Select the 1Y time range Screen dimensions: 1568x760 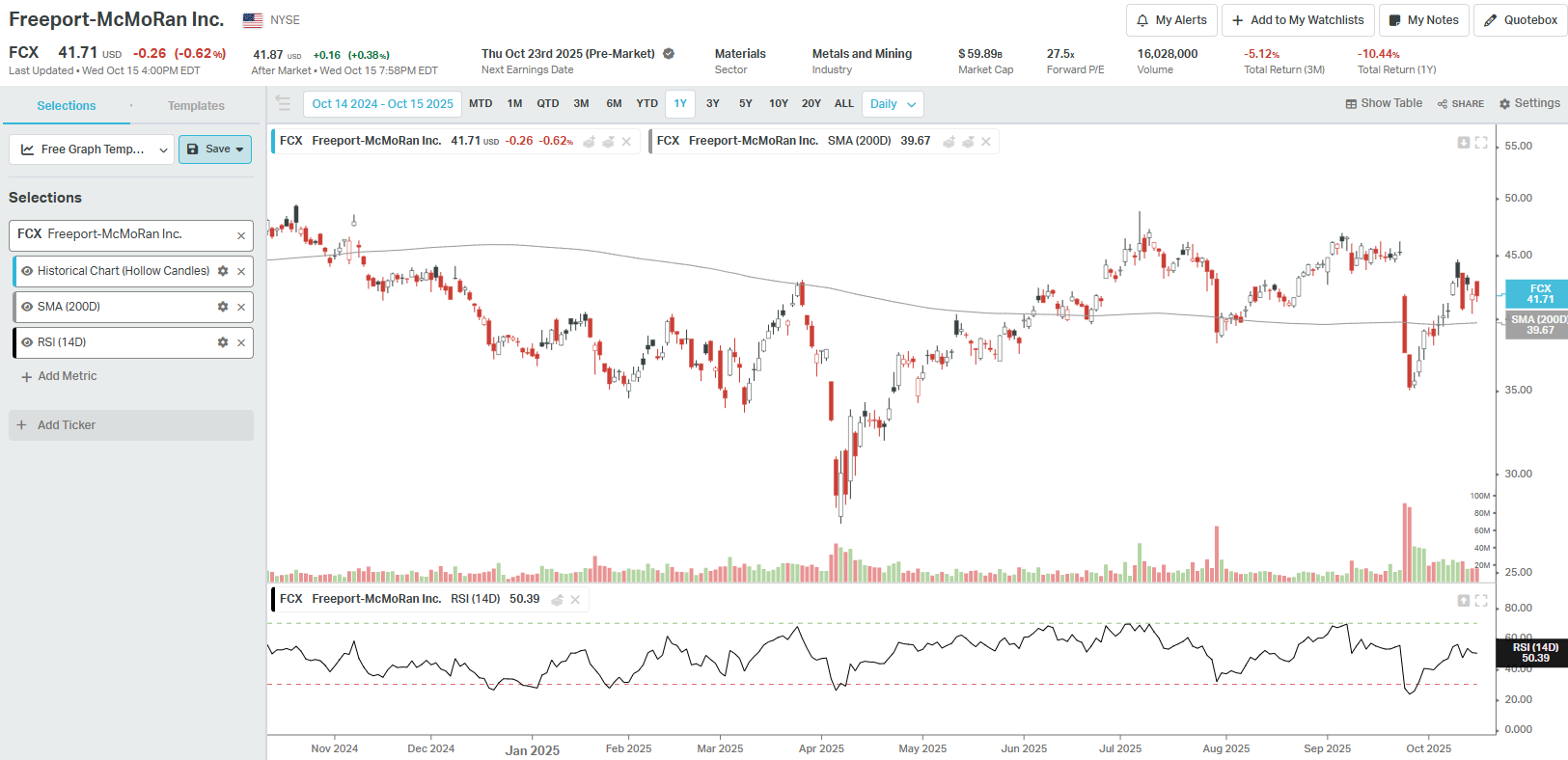(680, 103)
